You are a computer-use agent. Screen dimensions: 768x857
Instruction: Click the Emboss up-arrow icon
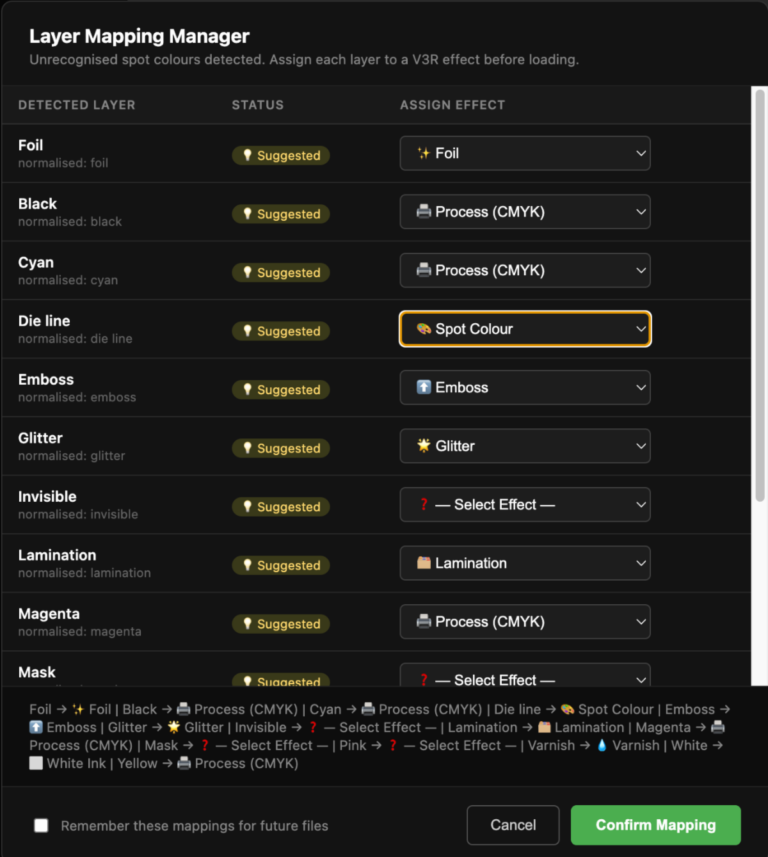[x=424, y=387]
